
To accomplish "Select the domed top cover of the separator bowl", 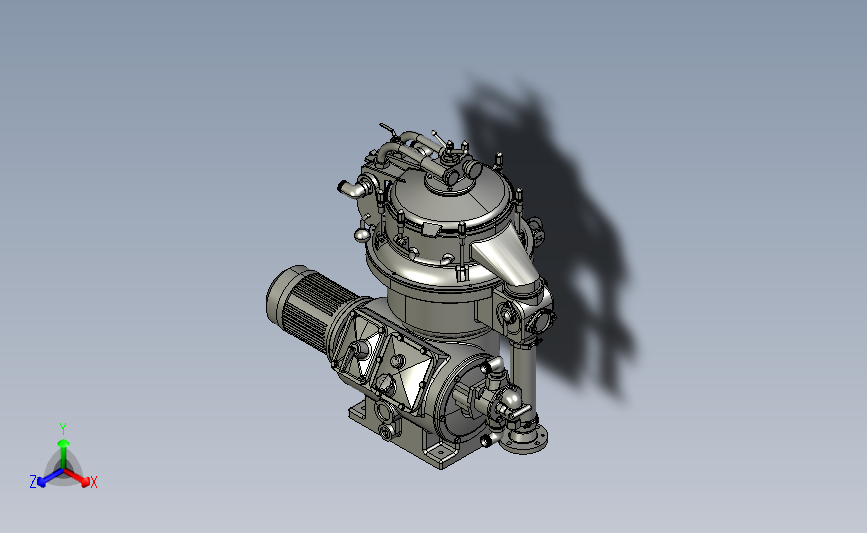I will tap(451, 197).
